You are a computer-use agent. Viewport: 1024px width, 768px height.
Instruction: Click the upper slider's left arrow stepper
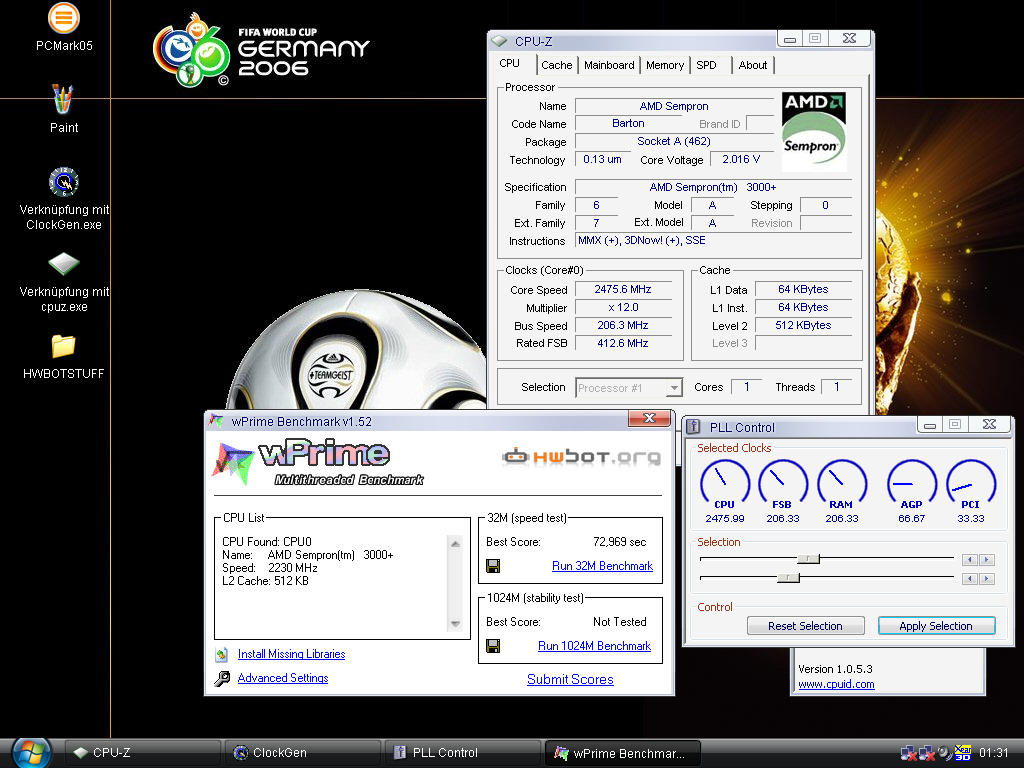970,560
